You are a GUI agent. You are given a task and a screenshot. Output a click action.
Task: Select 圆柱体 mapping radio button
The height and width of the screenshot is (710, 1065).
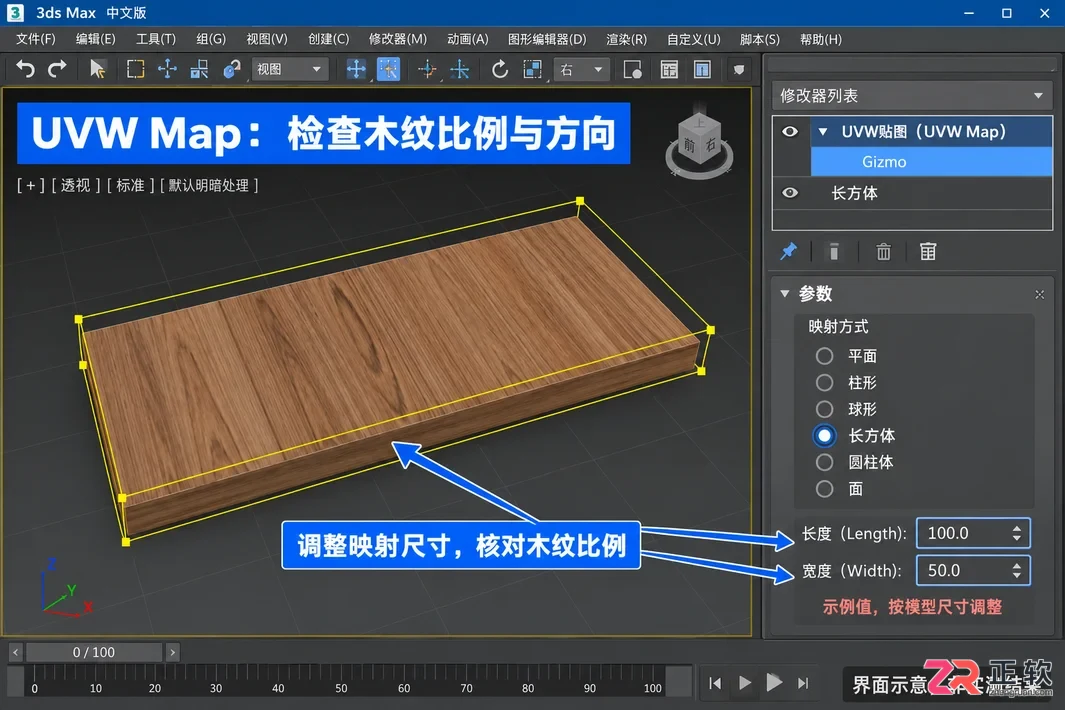tap(825, 462)
